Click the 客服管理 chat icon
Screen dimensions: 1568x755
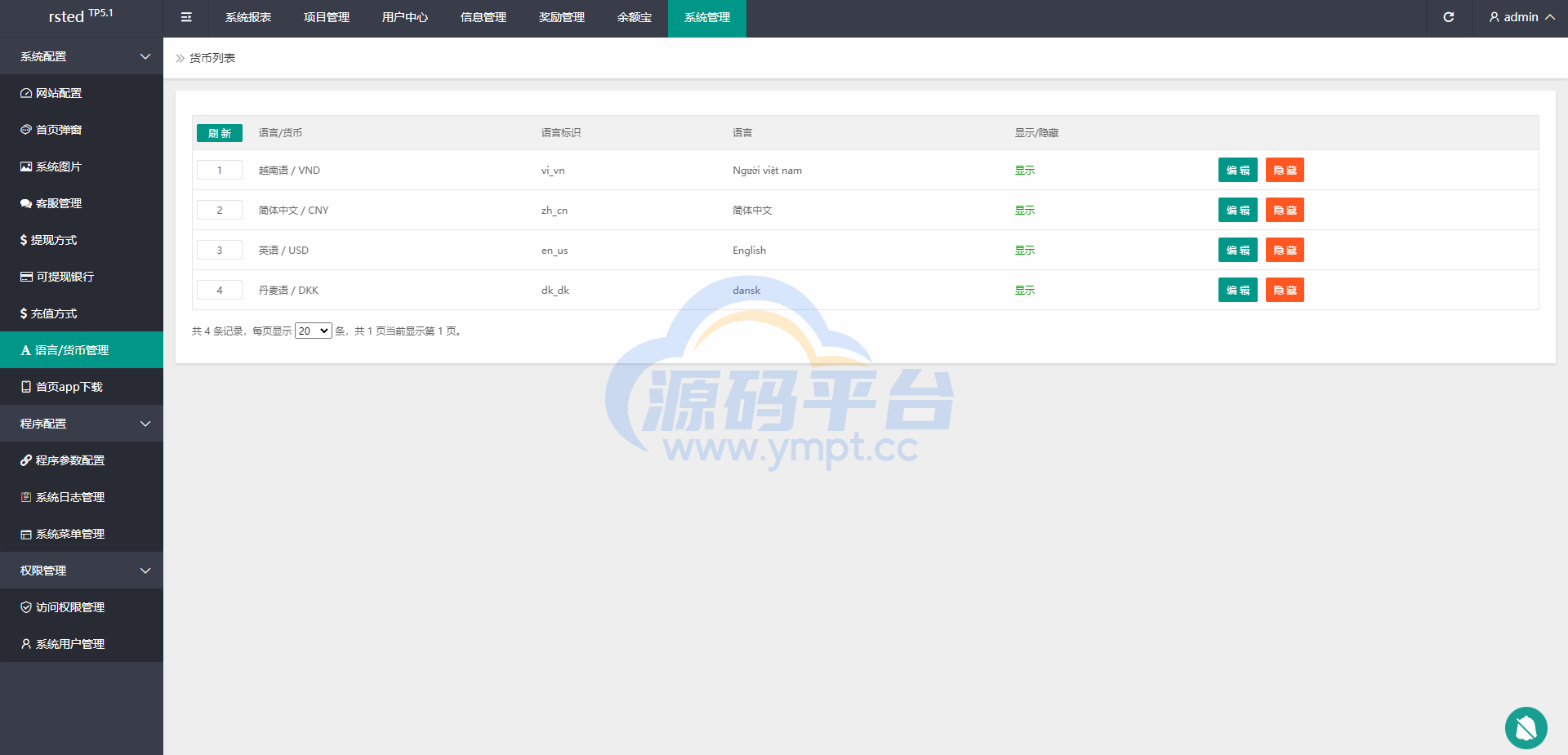tap(26, 203)
